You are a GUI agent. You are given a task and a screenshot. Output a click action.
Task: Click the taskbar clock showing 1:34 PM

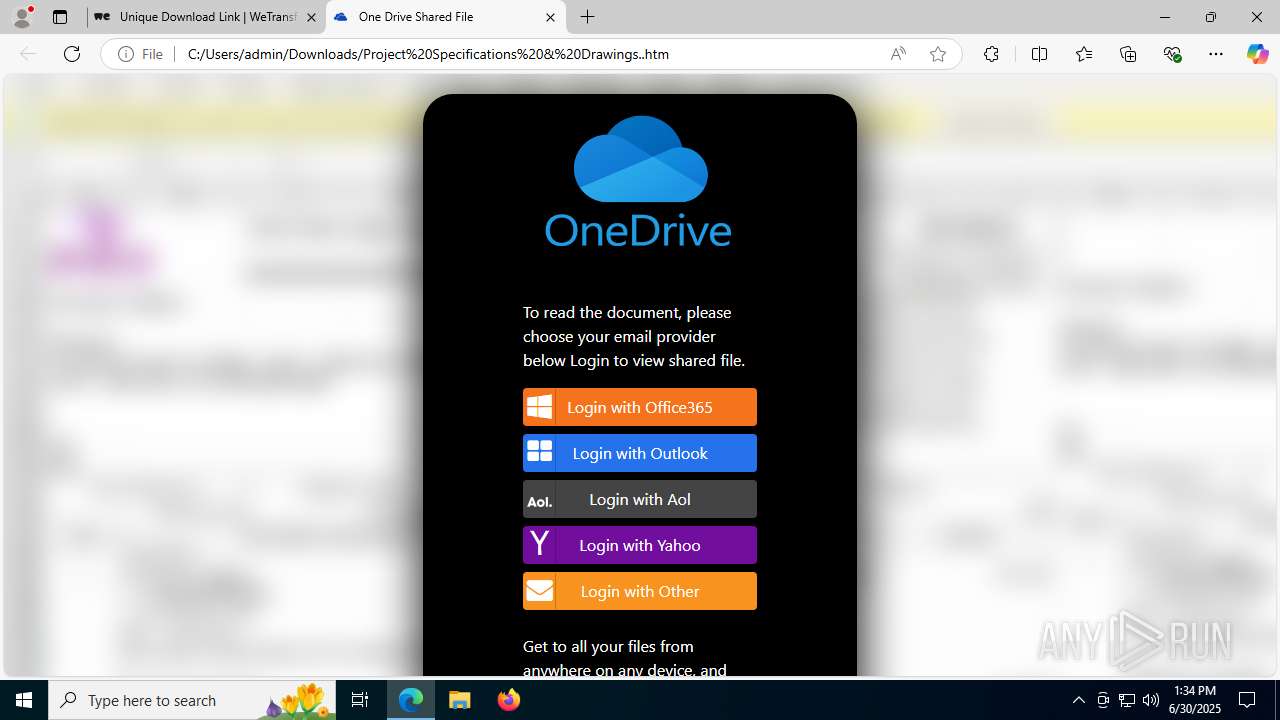coord(1195,700)
